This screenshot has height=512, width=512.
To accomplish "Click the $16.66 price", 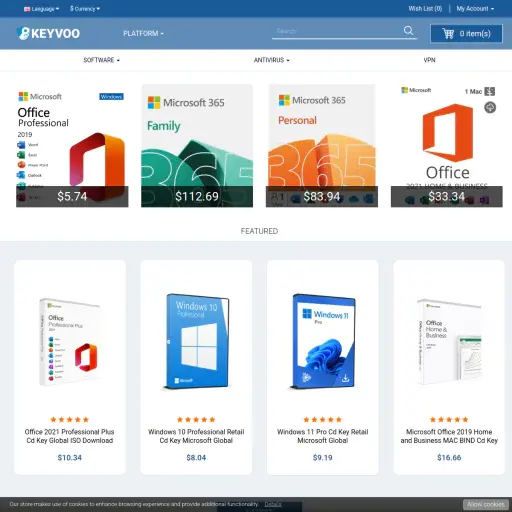I will [x=449, y=457].
